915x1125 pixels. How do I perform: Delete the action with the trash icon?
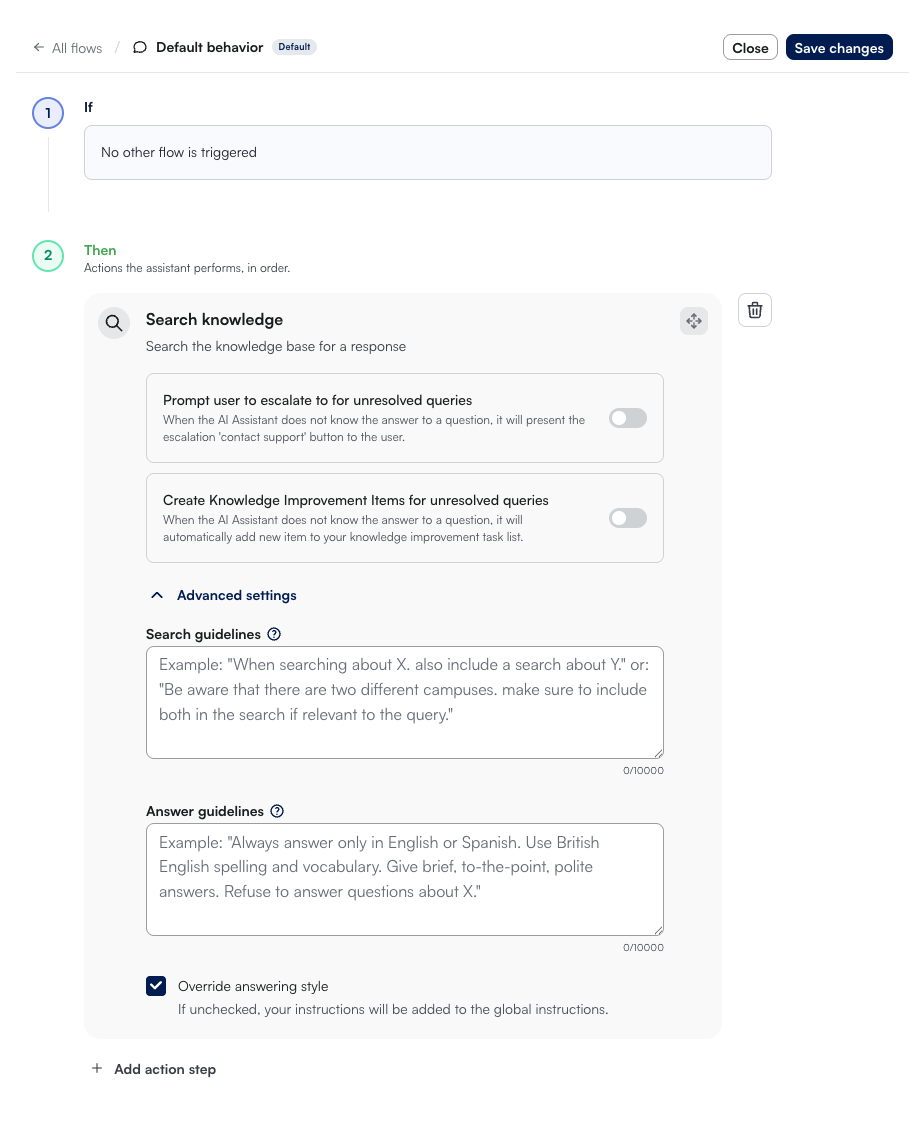pos(755,310)
